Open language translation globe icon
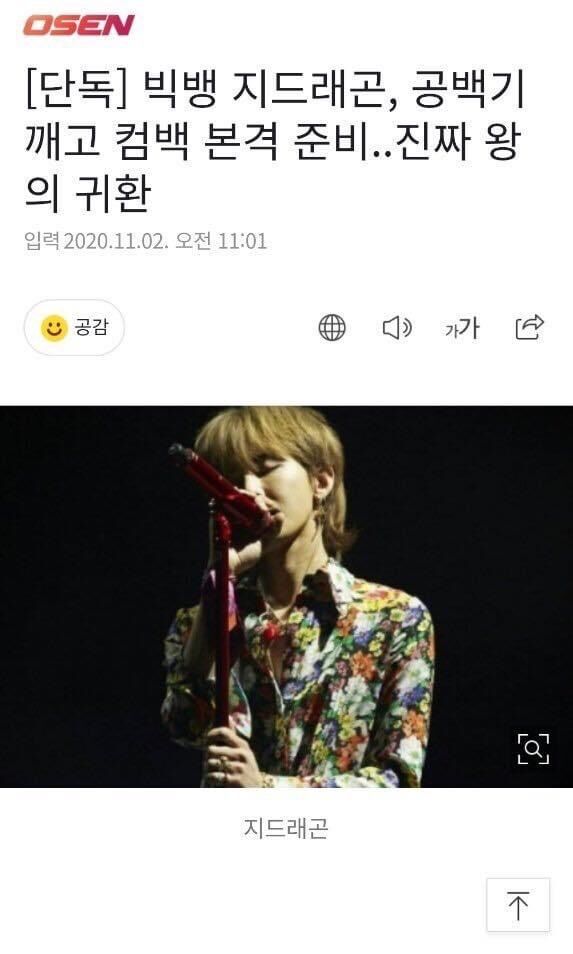The height and width of the screenshot is (954, 573). [332, 328]
